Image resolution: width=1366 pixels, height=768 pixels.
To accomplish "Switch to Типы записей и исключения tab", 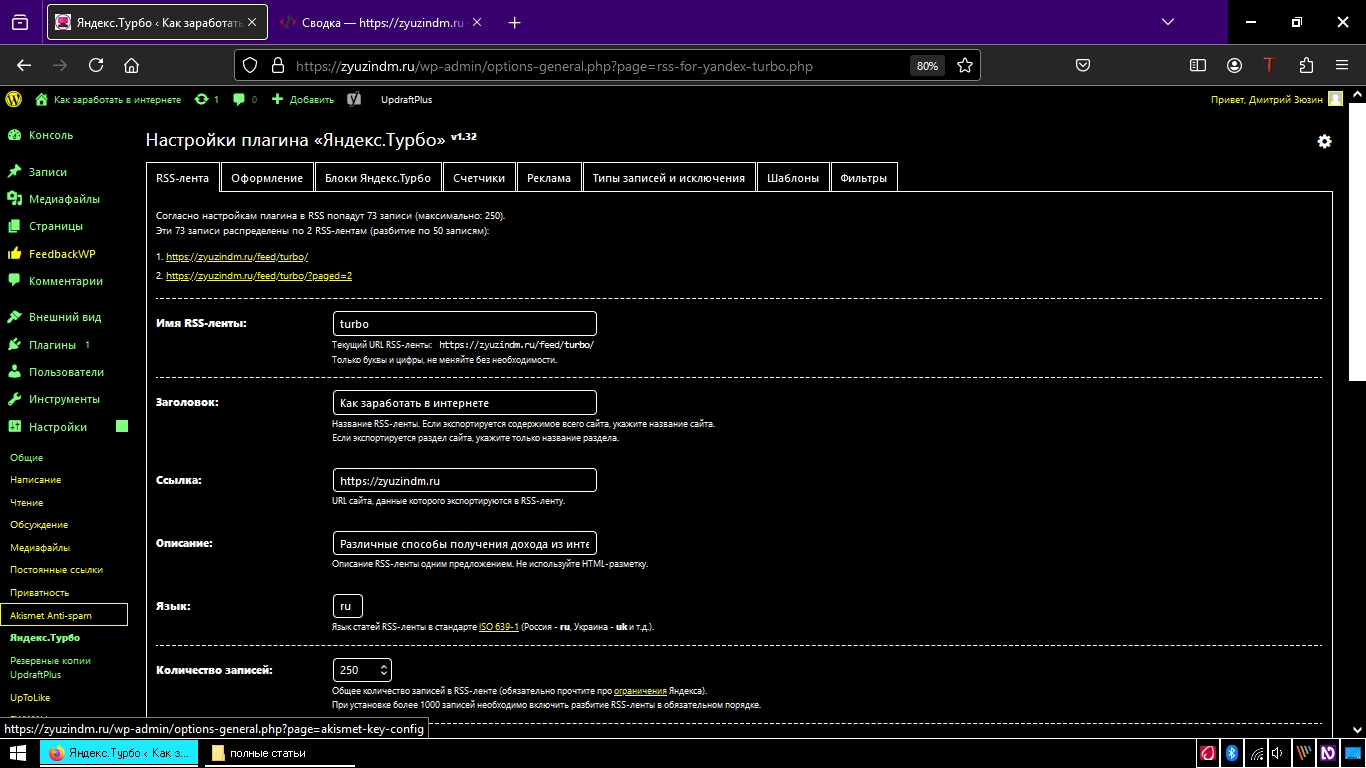I will pyautogui.click(x=668, y=177).
